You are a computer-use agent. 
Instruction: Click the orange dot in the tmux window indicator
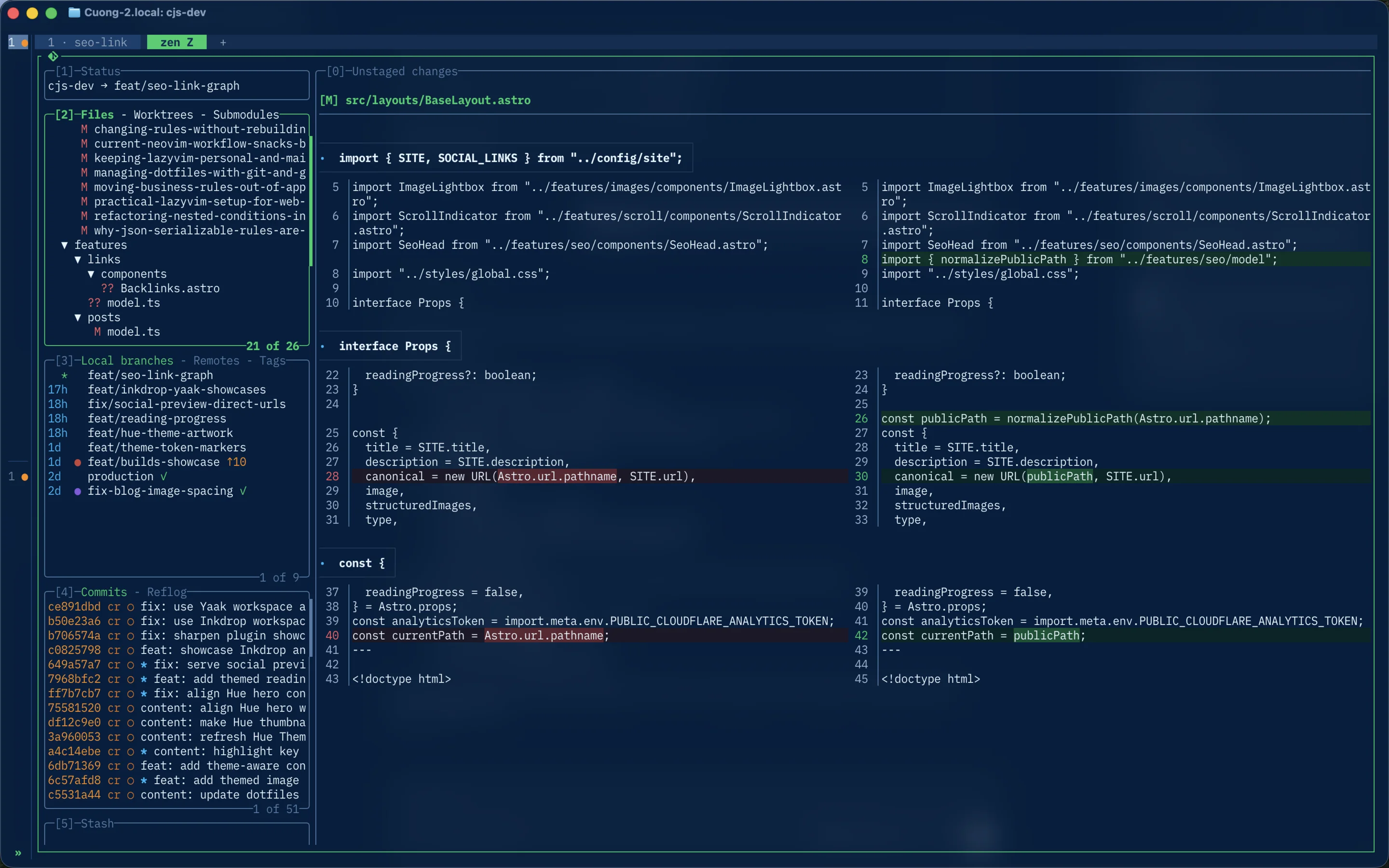(x=25, y=42)
